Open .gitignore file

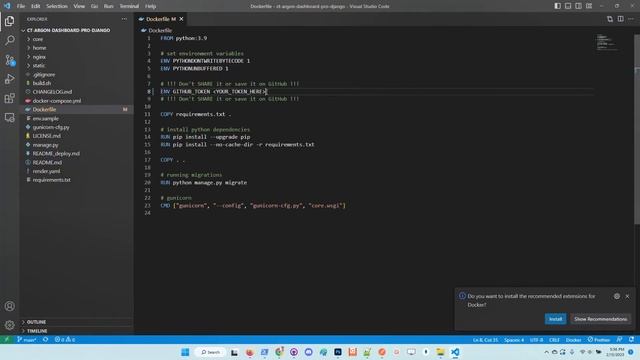(76, 74)
